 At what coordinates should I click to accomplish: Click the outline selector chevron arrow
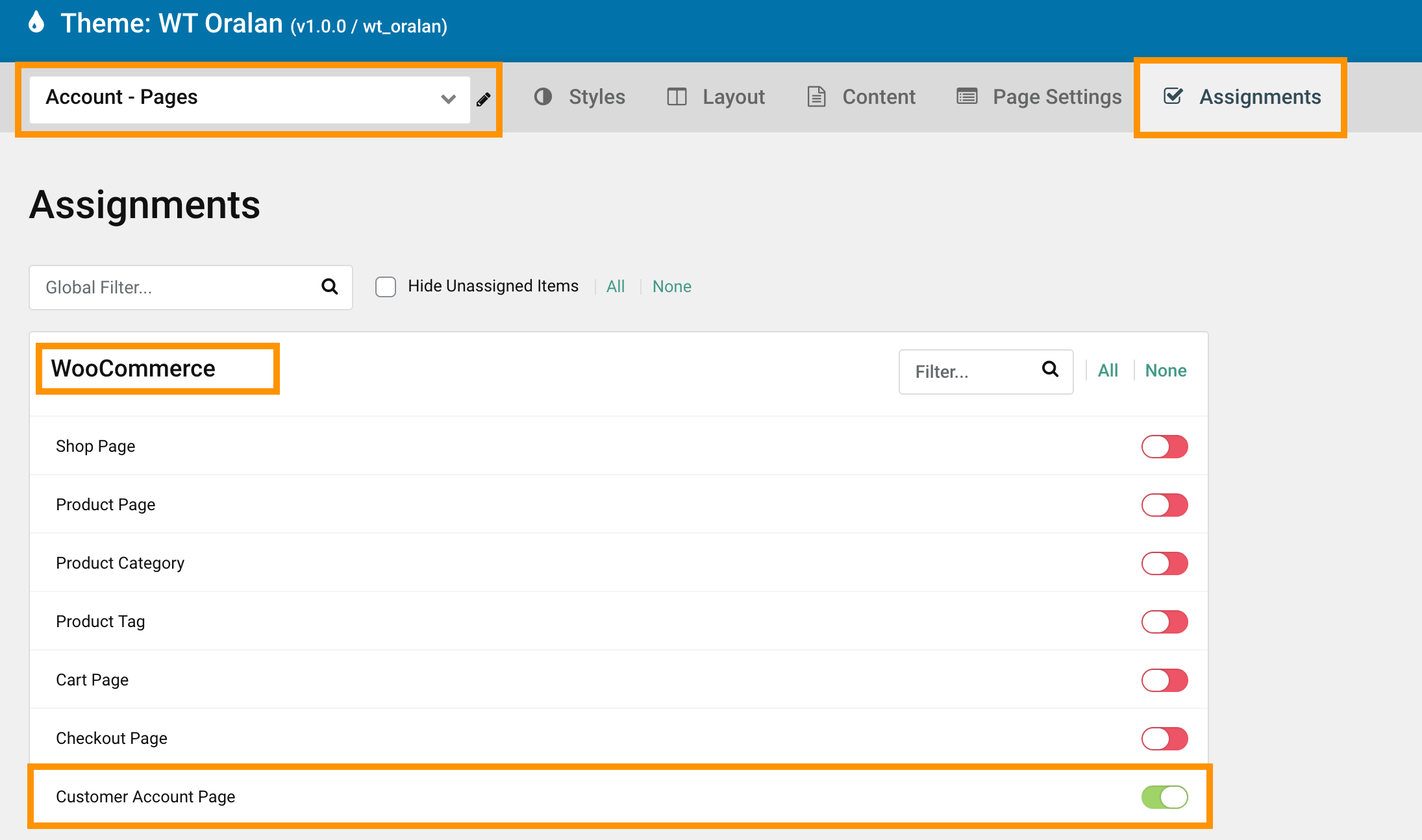(448, 99)
